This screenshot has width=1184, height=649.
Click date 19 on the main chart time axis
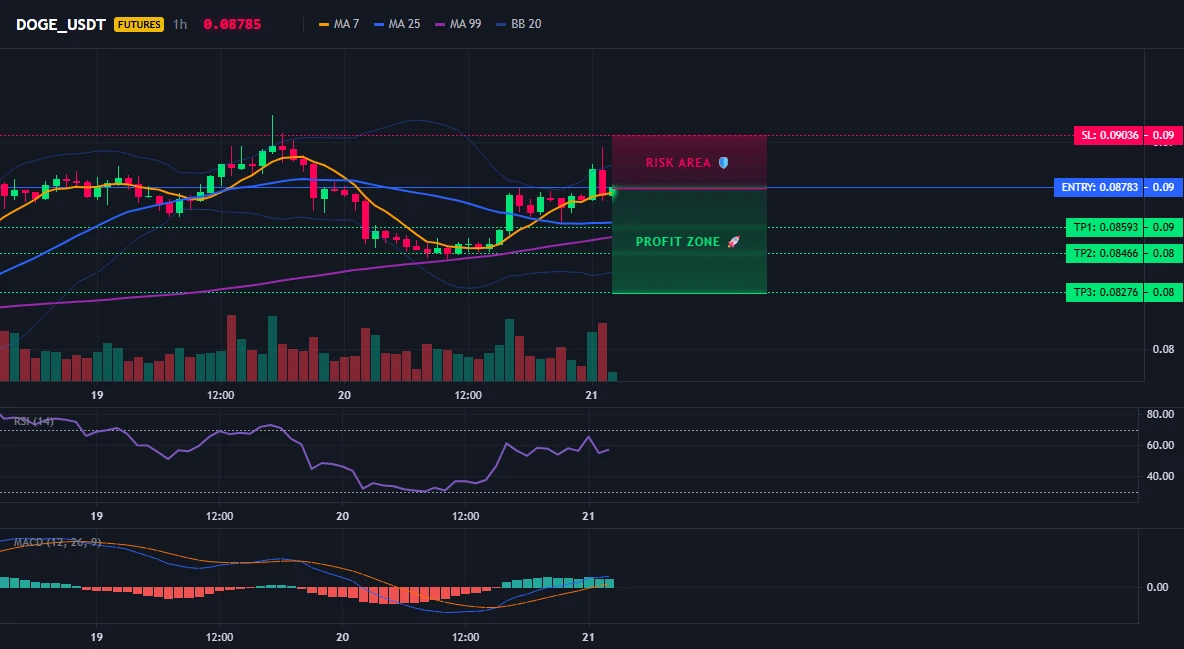coord(97,395)
